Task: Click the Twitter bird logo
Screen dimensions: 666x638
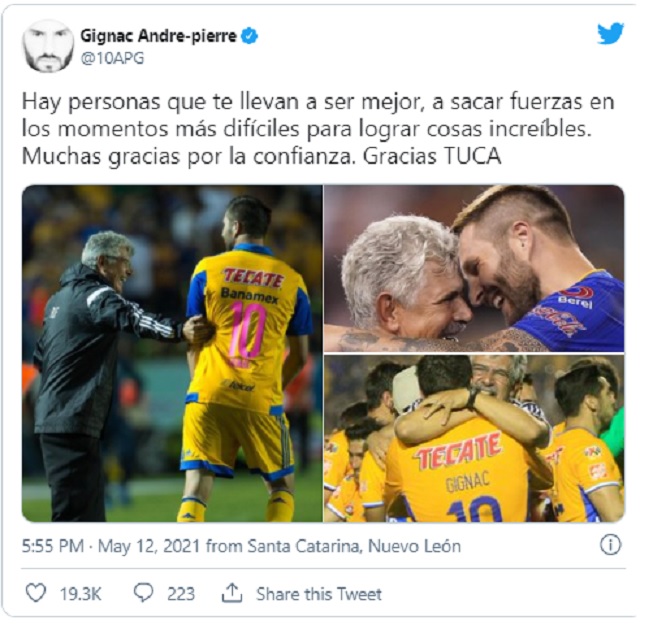Action: 610,34
